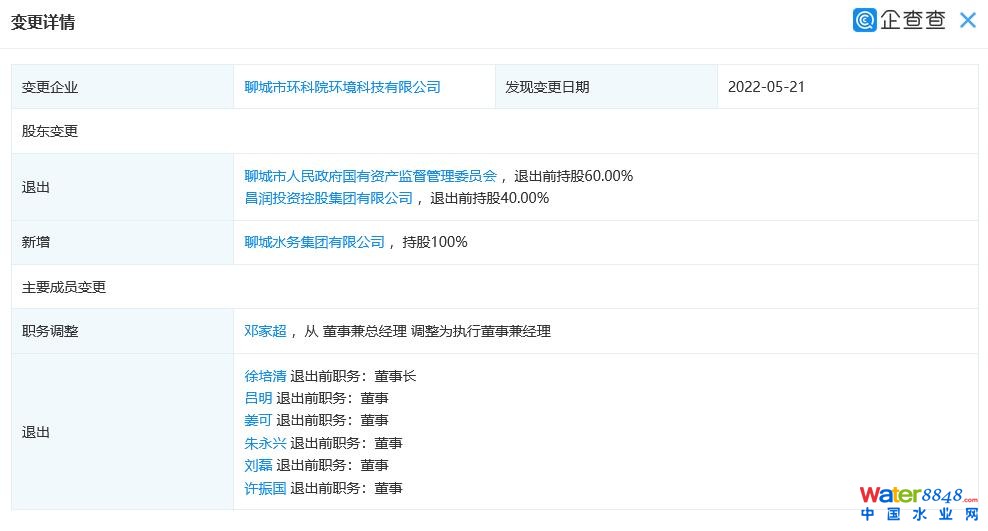The height and width of the screenshot is (531, 988).
Task: Click the 发现变更日期 label cell
Action: click(547, 87)
